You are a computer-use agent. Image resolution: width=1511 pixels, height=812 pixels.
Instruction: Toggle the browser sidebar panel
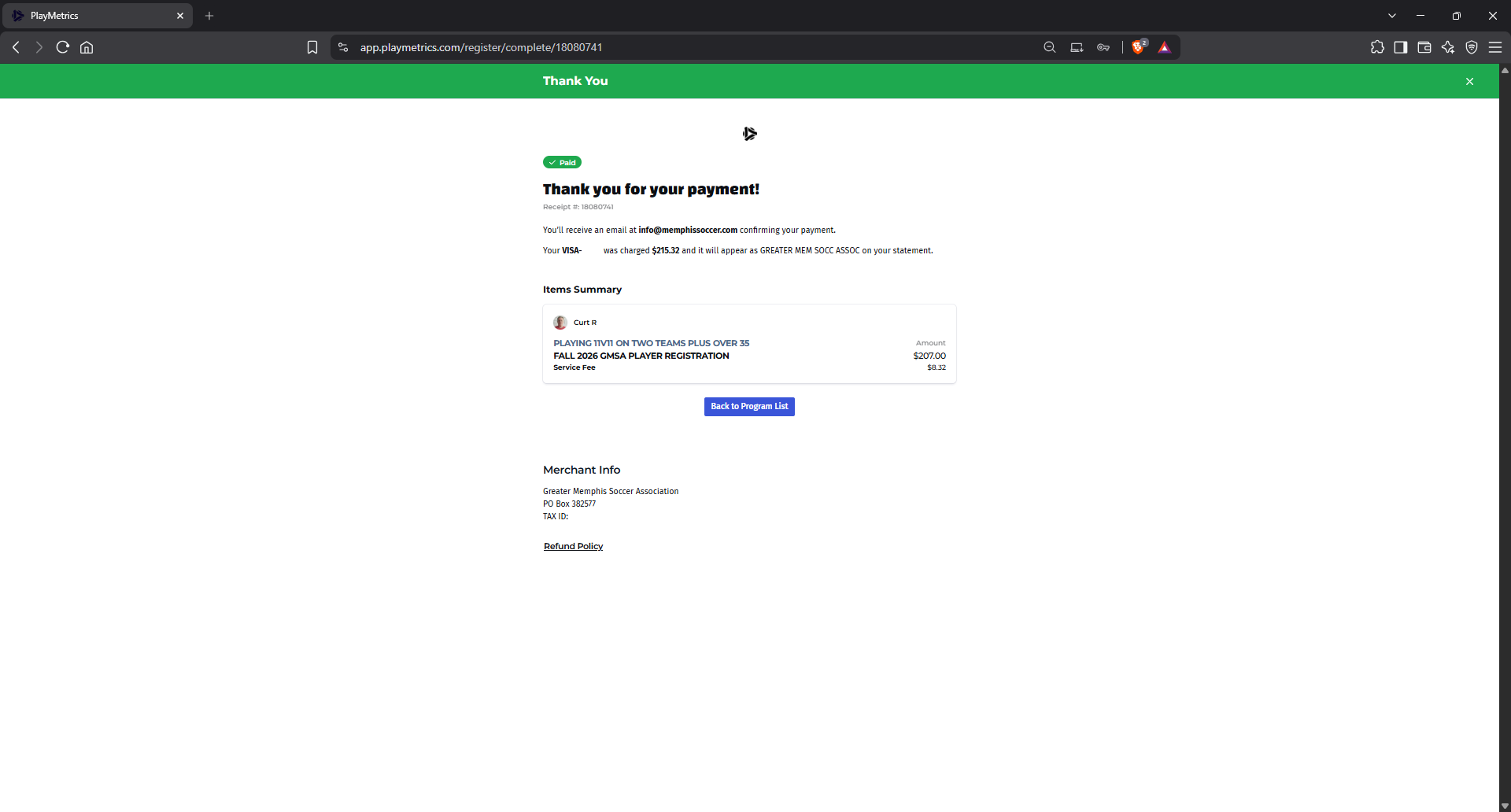[x=1401, y=47]
